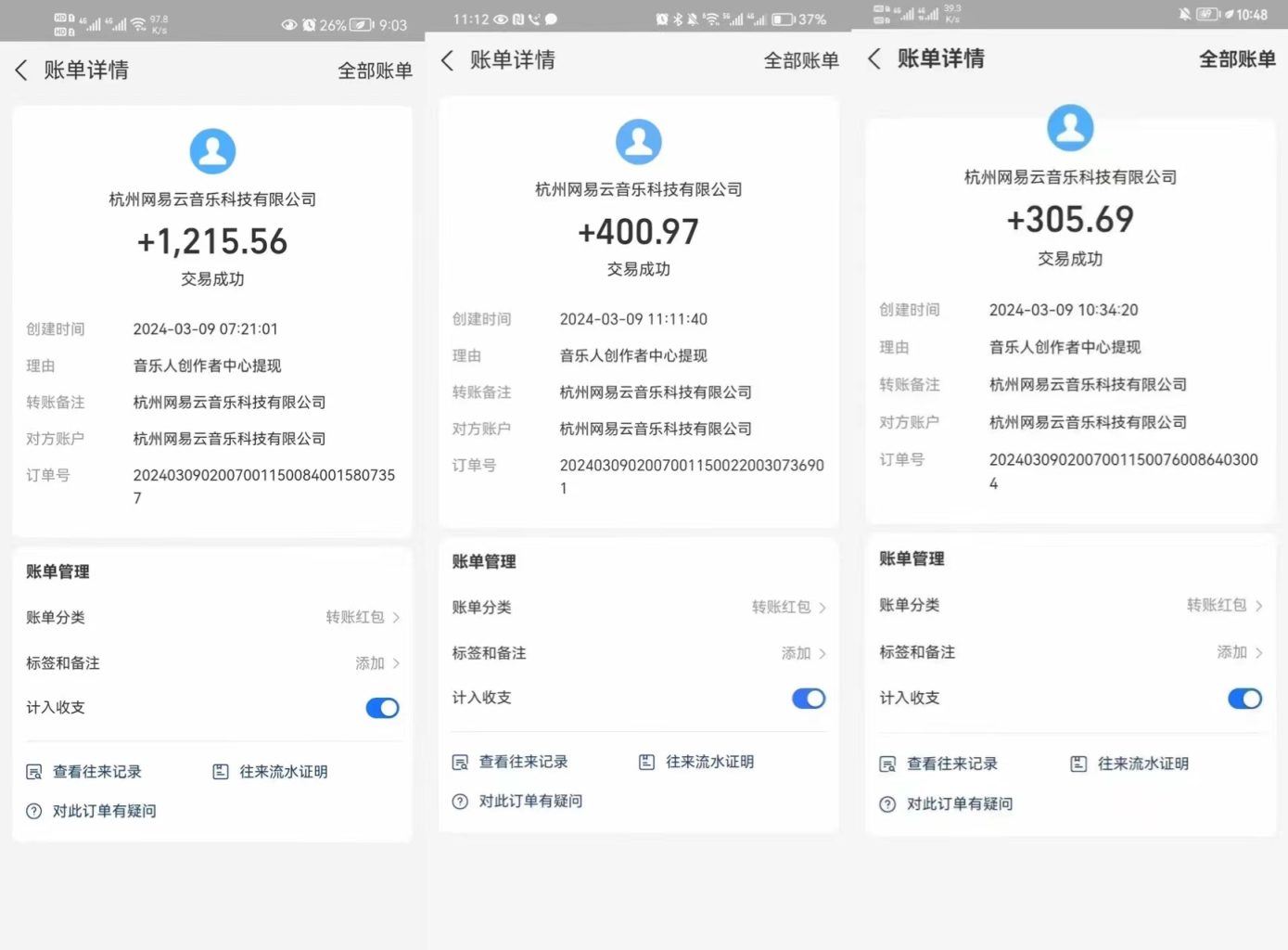
Task: Open 转账红包 category chevron in +1,215.56 bill
Action: tap(396, 617)
